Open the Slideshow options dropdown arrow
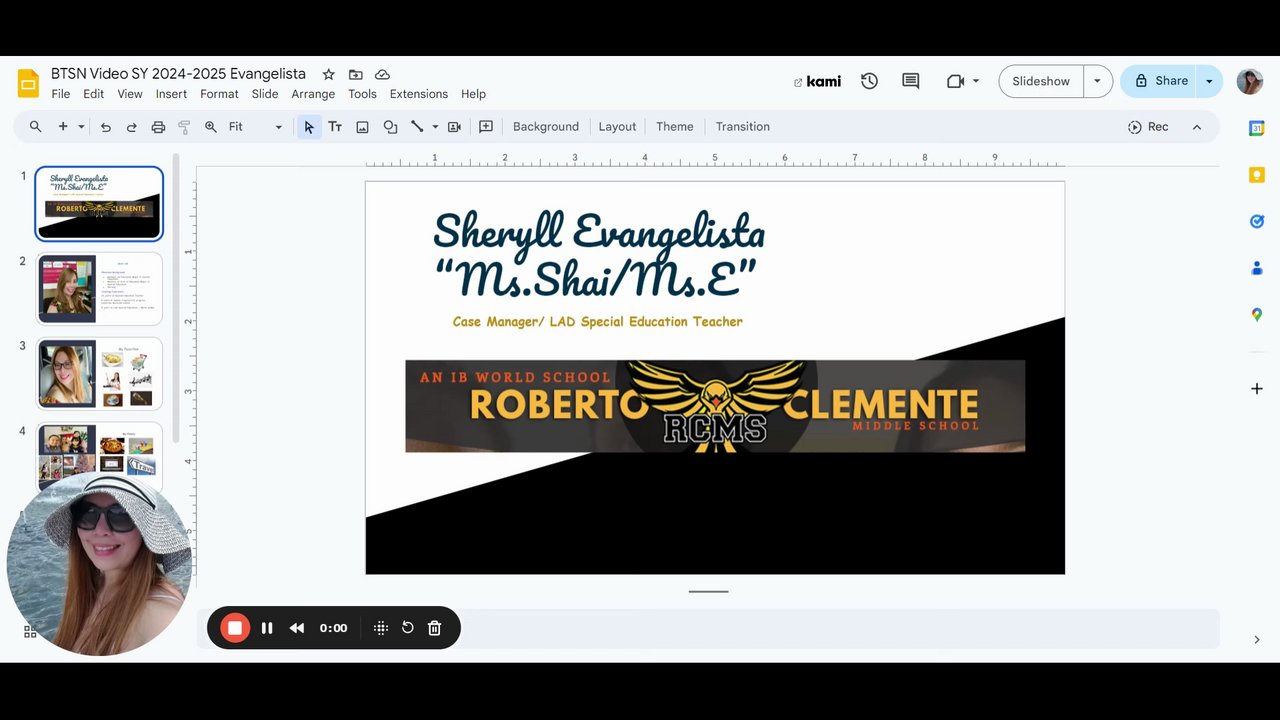The width and height of the screenshot is (1280, 720). (x=1097, y=81)
